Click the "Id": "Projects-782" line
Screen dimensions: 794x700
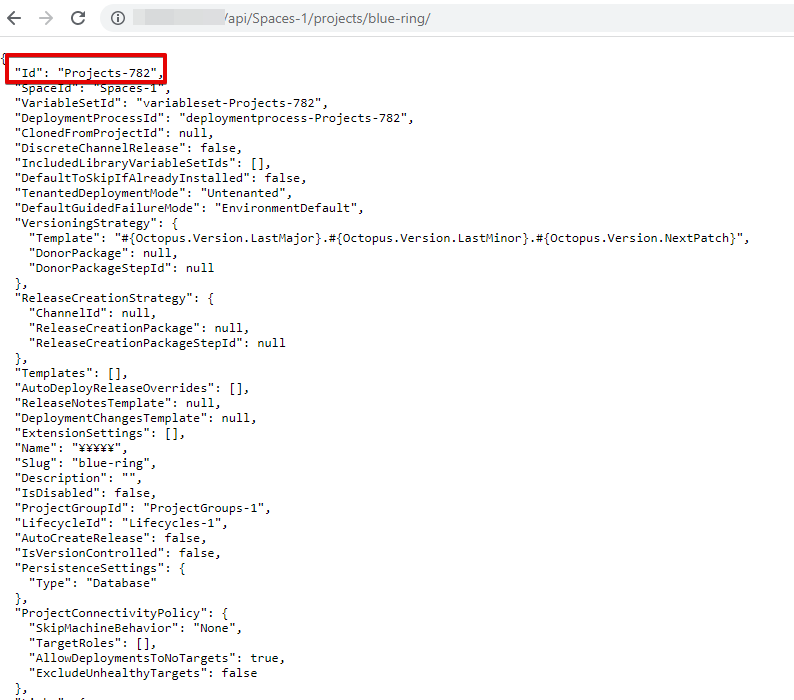pos(90,73)
